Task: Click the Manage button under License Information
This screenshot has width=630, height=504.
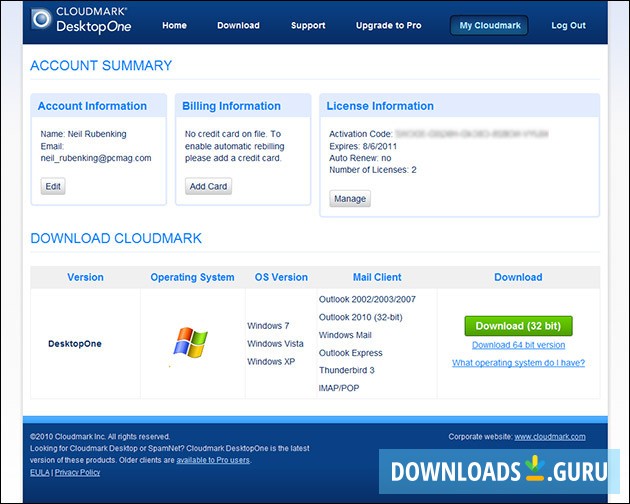Action: (x=350, y=199)
